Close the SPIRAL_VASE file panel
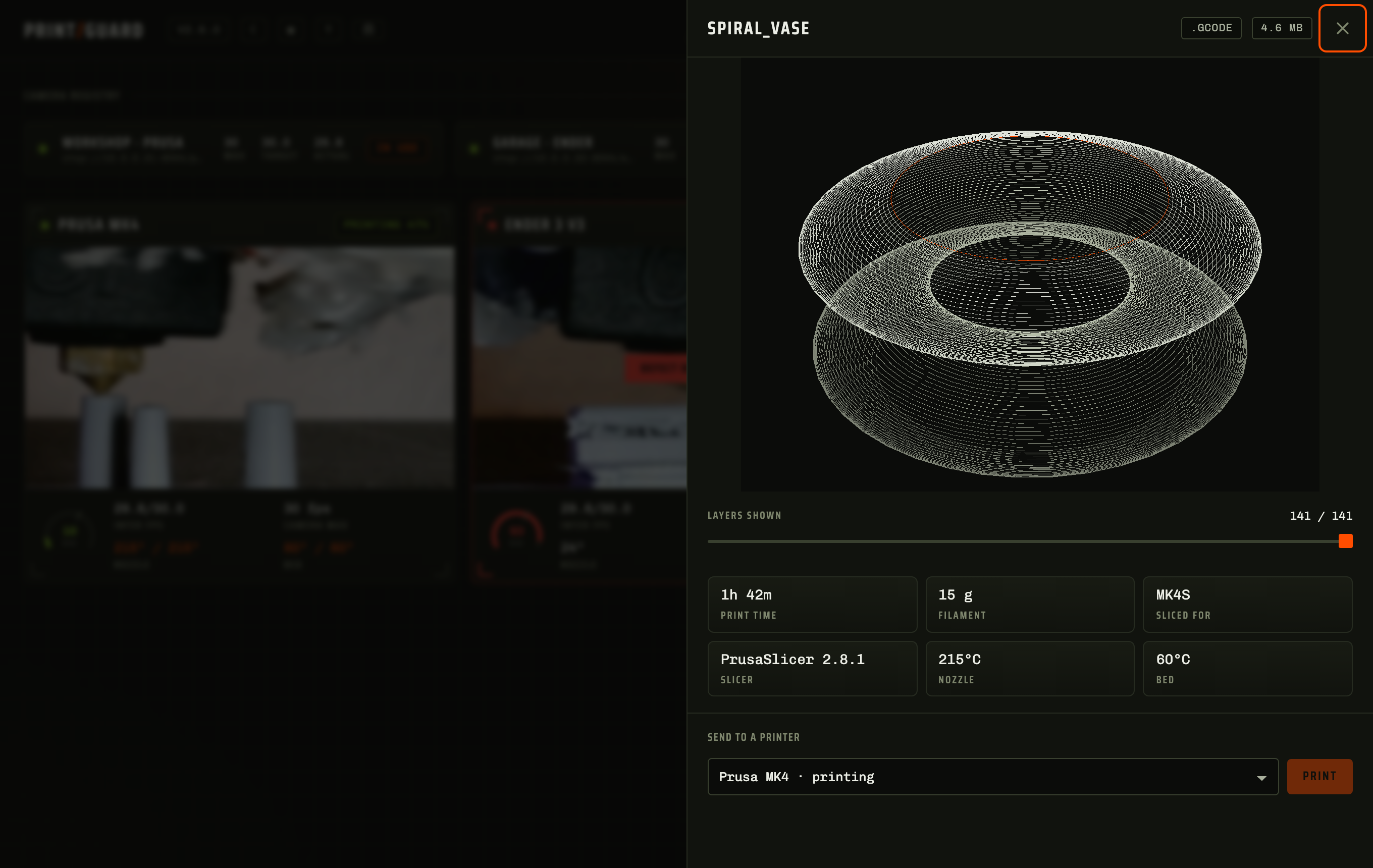This screenshot has height=868, width=1373. (x=1342, y=28)
